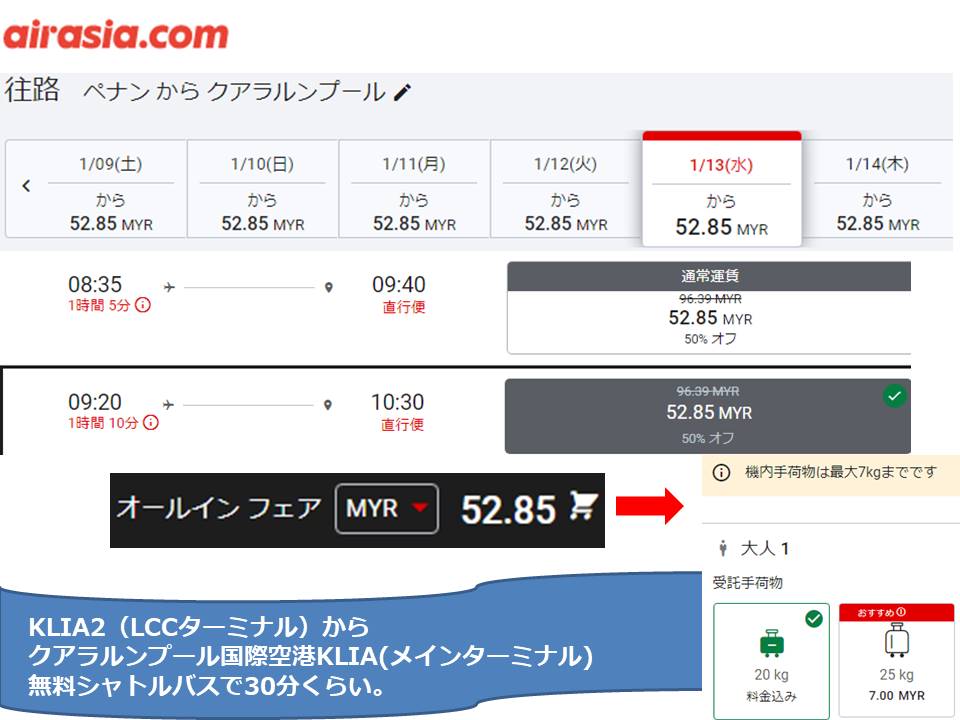Toggle selected 52.85 MYR fare for 09:20 flight

coord(708,416)
